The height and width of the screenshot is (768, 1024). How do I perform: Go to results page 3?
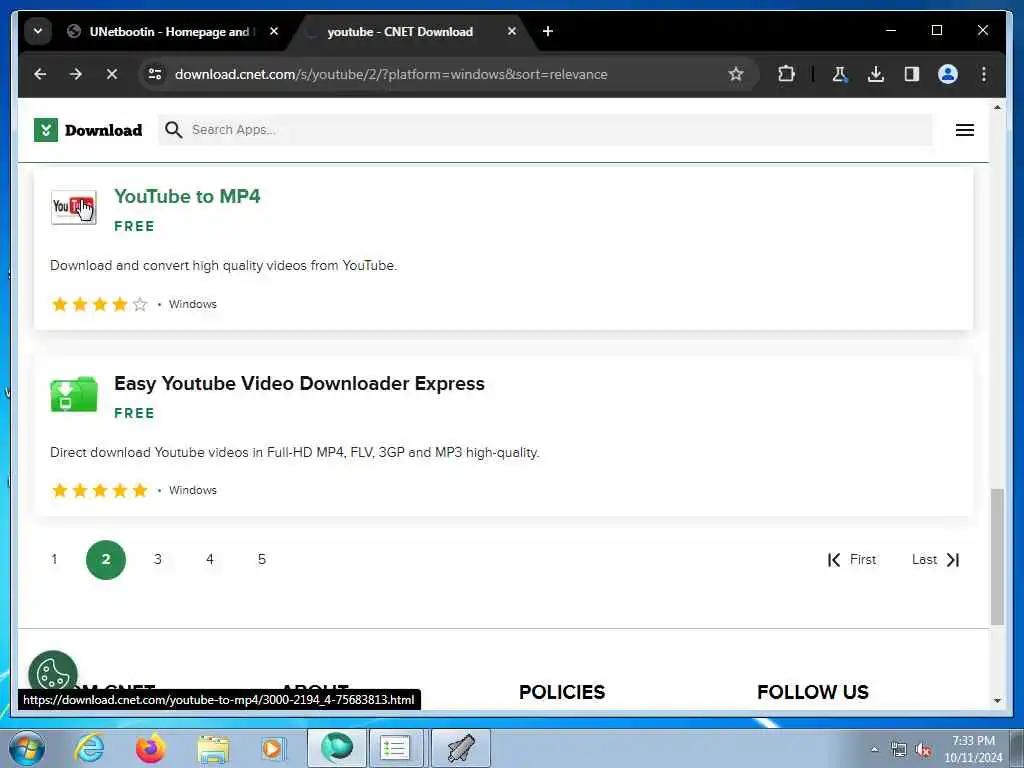[x=157, y=560]
